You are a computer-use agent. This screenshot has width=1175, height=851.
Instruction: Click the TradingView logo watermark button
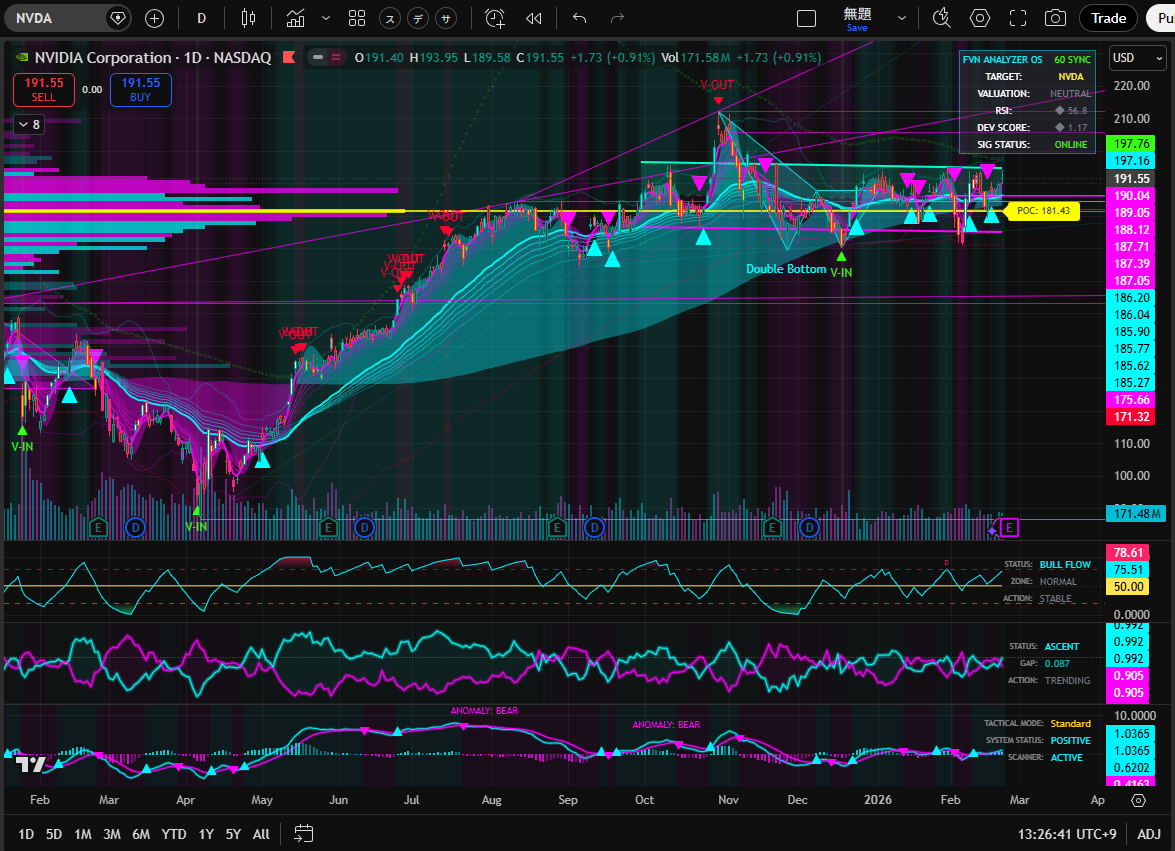[31, 764]
